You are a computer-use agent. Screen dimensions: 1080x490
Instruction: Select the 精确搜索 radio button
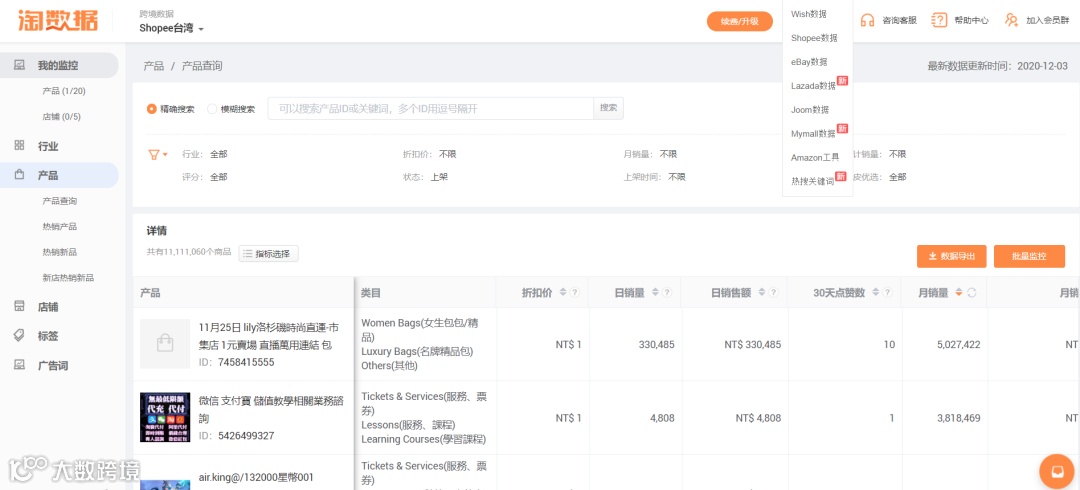click(152, 109)
